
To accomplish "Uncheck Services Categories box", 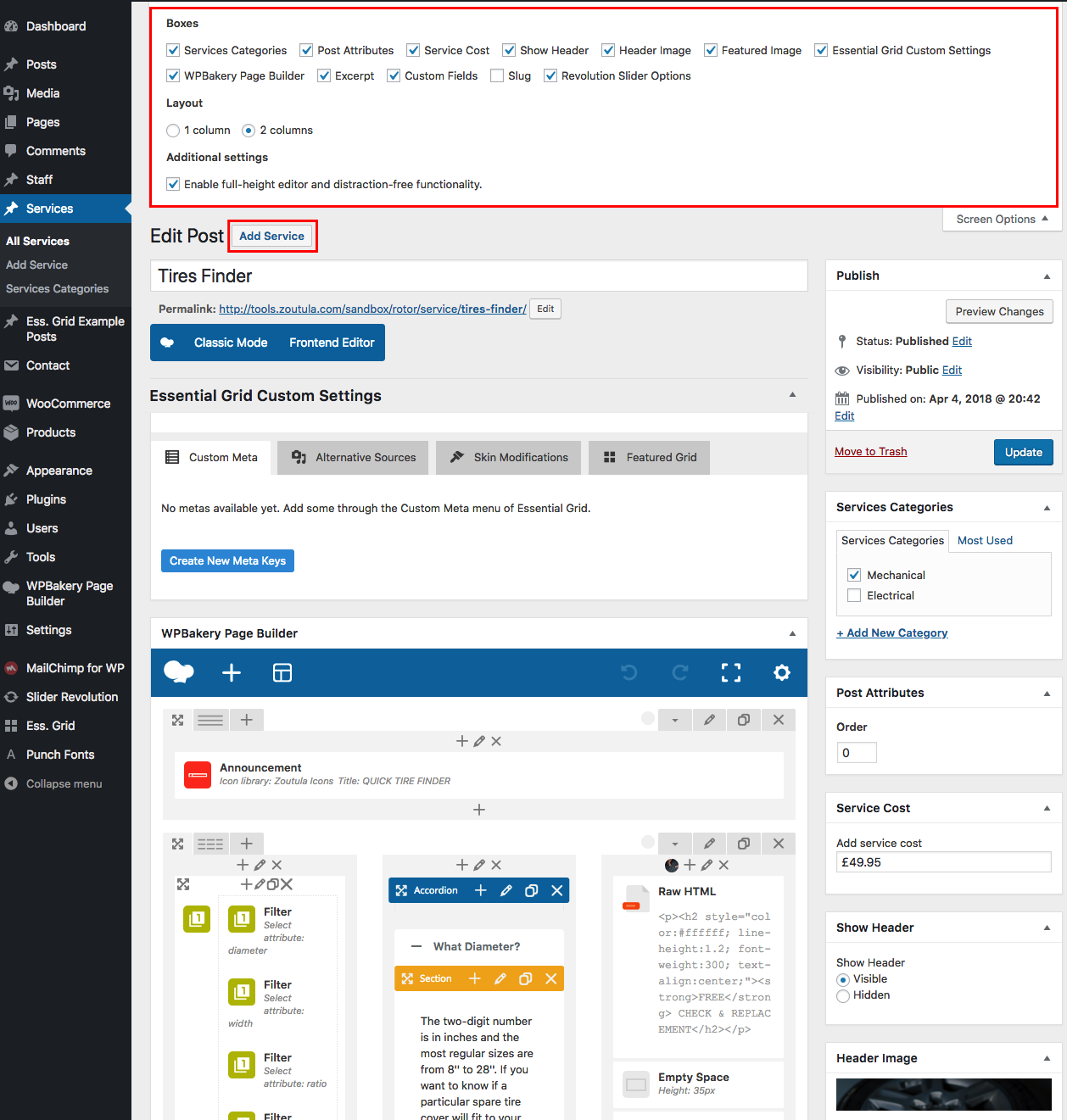I will click(173, 50).
